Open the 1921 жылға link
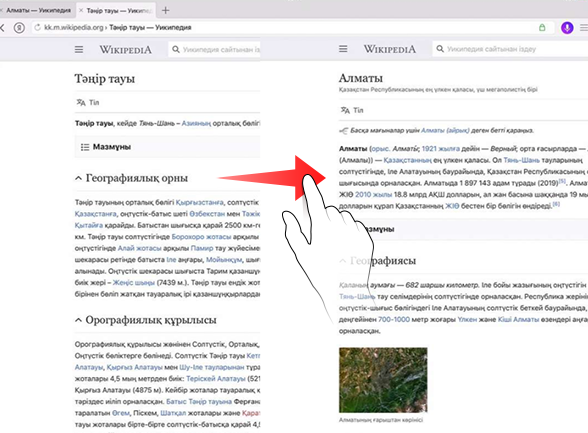588x433 pixels. coord(441,149)
